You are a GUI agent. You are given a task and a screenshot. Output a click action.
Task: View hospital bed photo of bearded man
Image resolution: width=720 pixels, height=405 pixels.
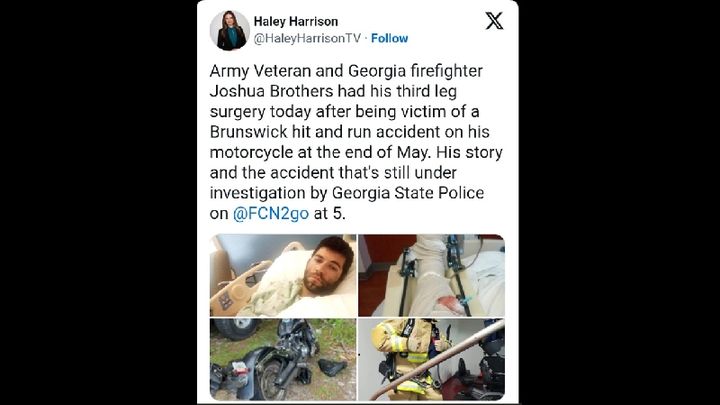pyautogui.click(x=283, y=276)
